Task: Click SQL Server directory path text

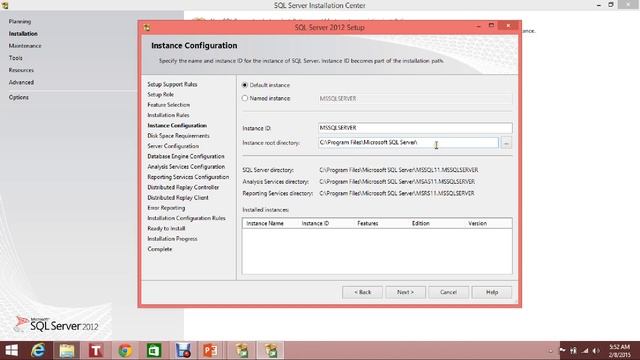Action: [x=399, y=170]
